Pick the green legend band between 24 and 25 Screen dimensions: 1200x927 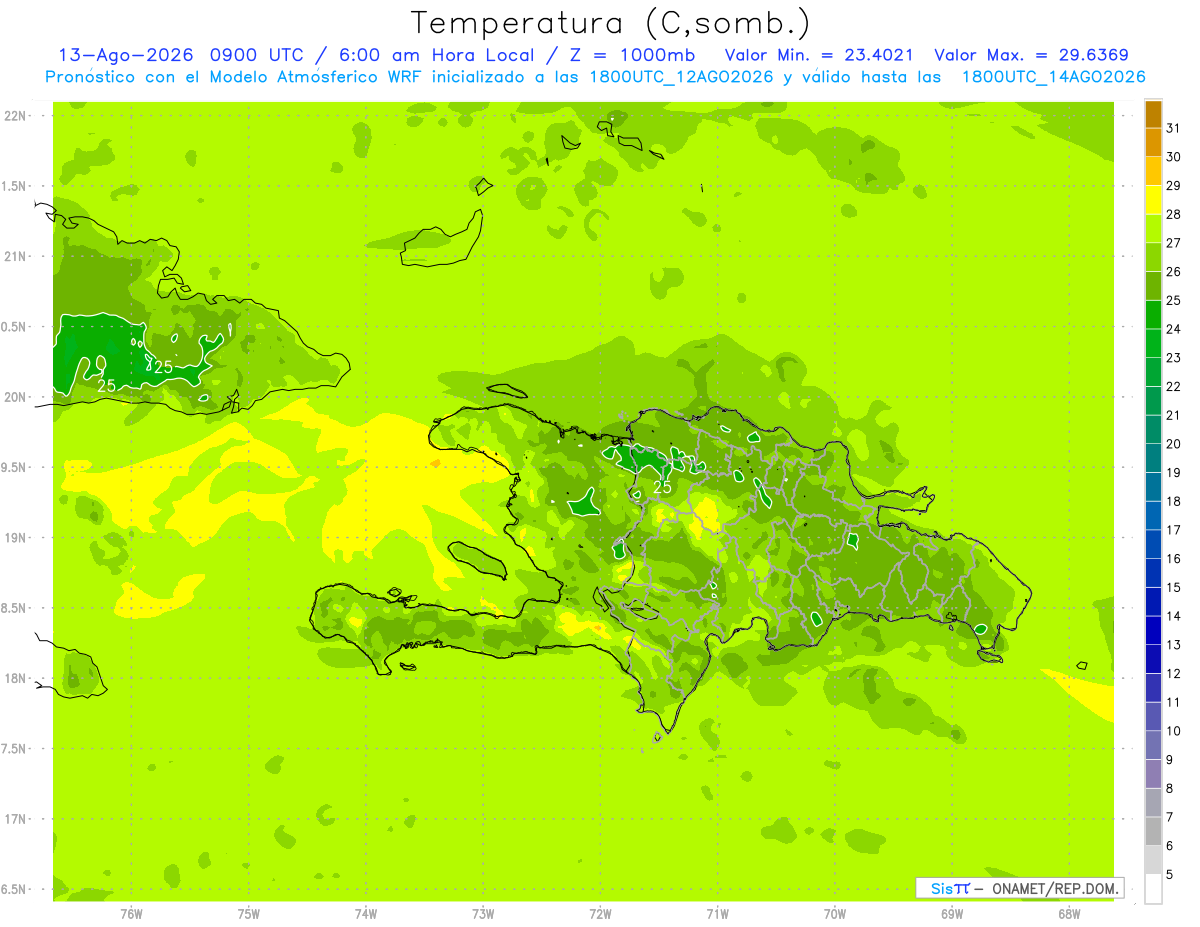1153,315
